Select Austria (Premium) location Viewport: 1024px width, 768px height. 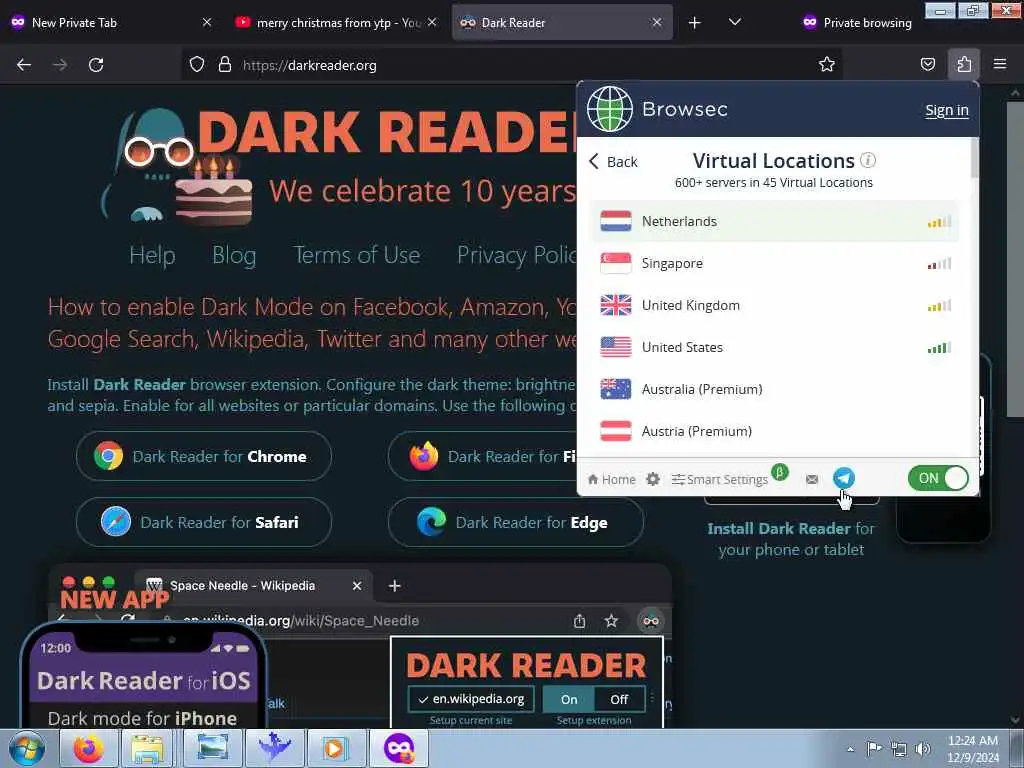click(775, 430)
